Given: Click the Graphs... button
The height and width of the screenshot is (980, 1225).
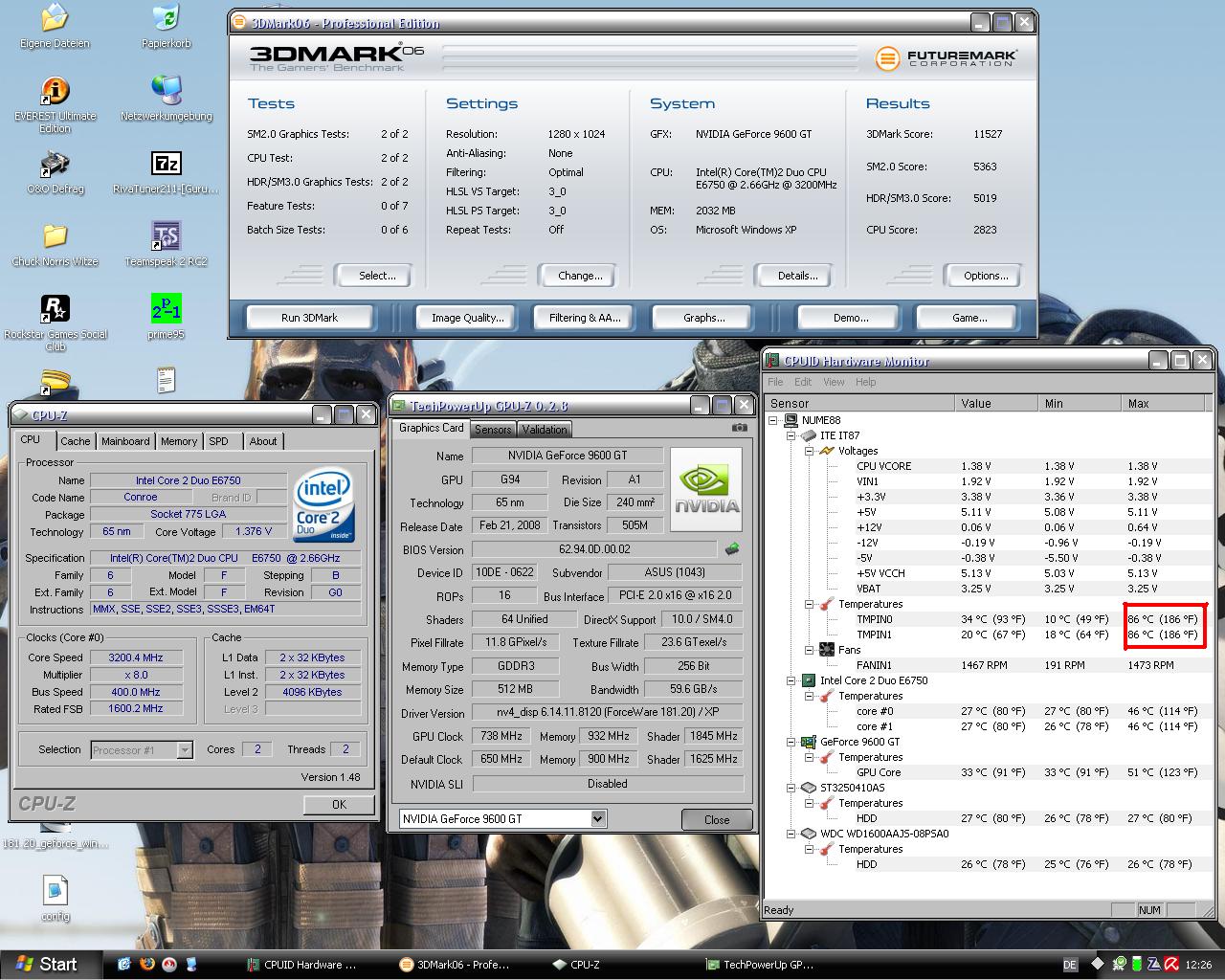Looking at the screenshot, I should [x=704, y=318].
